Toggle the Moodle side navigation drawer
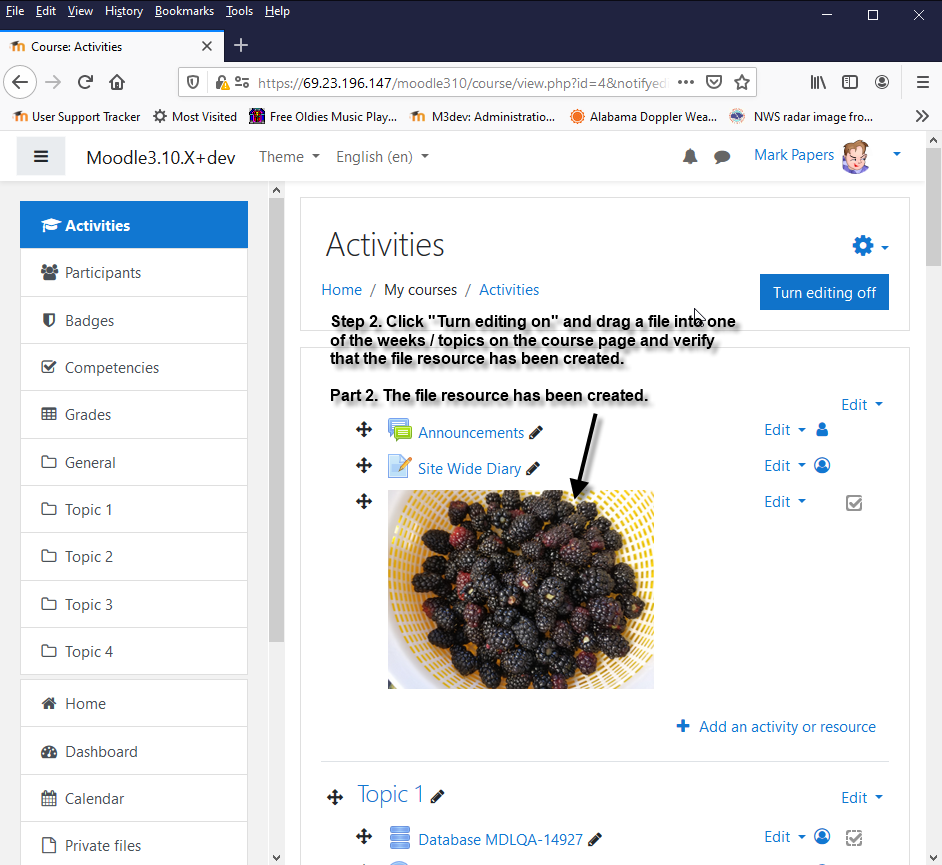Image resolution: width=942 pixels, height=865 pixels. click(41, 157)
